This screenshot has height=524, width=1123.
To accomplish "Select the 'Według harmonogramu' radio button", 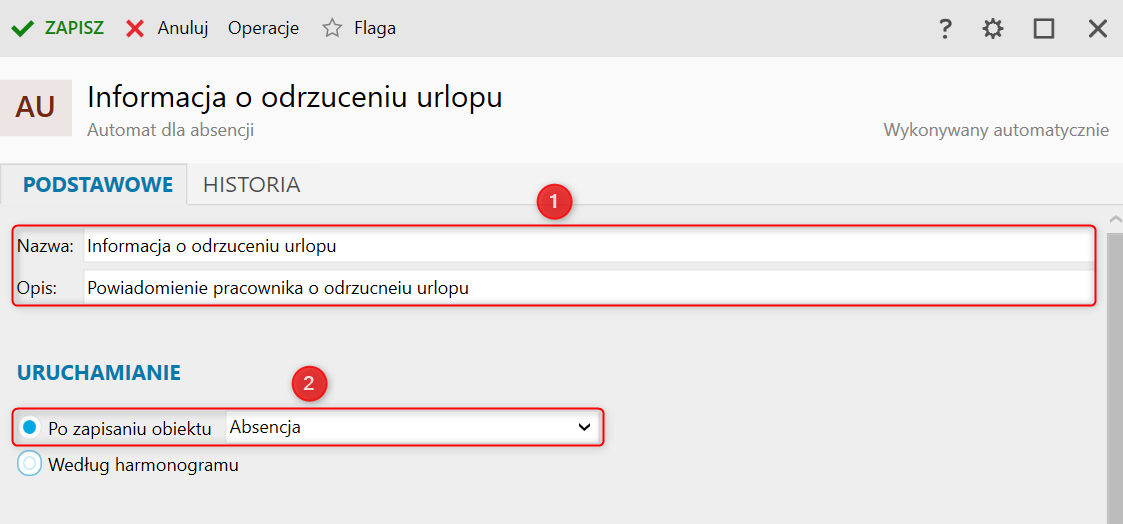I will coord(30,465).
